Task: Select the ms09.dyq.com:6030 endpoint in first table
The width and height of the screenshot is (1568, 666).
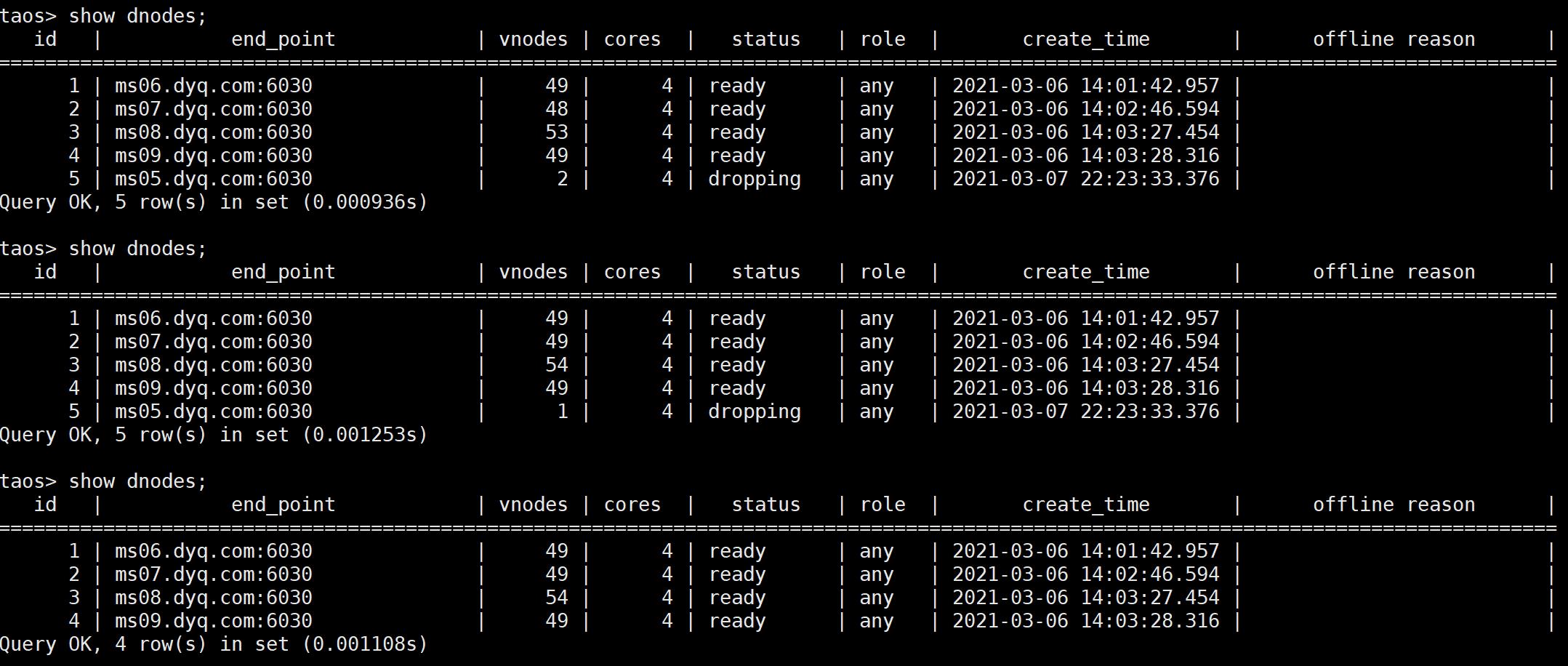Action: tap(212, 155)
